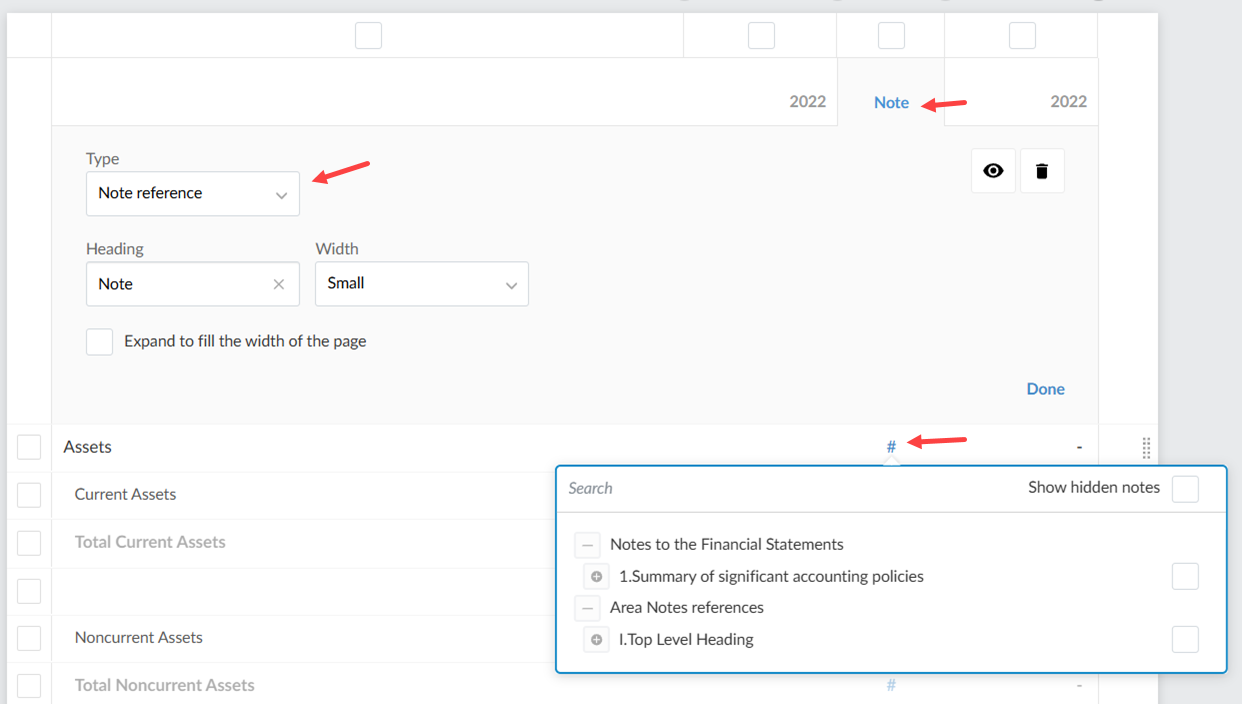Click the plus icon beside Summary of significant accounting policies

(597, 577)
